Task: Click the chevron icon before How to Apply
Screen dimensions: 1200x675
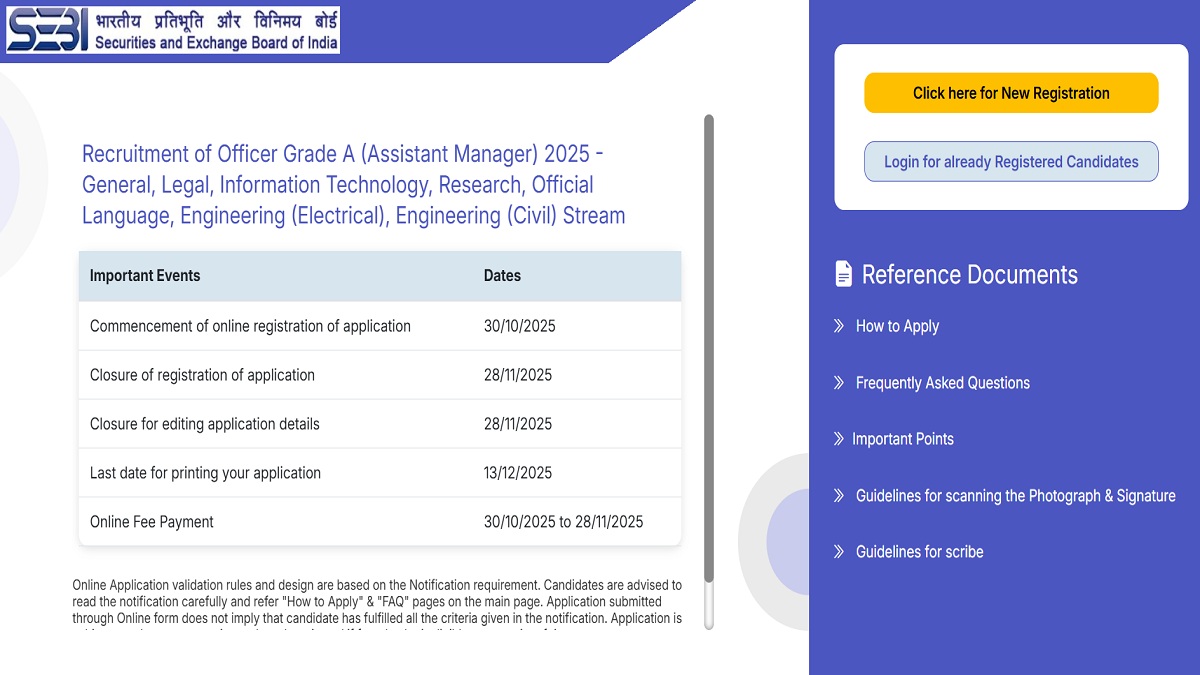Action: point(838,325)
